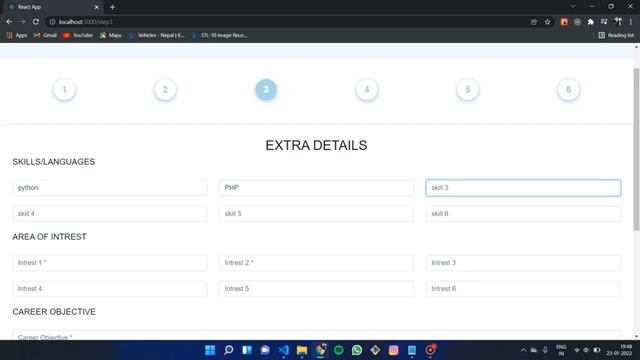
Task: Focus the Intrest 2 input
Action: (x=316, y=263)
